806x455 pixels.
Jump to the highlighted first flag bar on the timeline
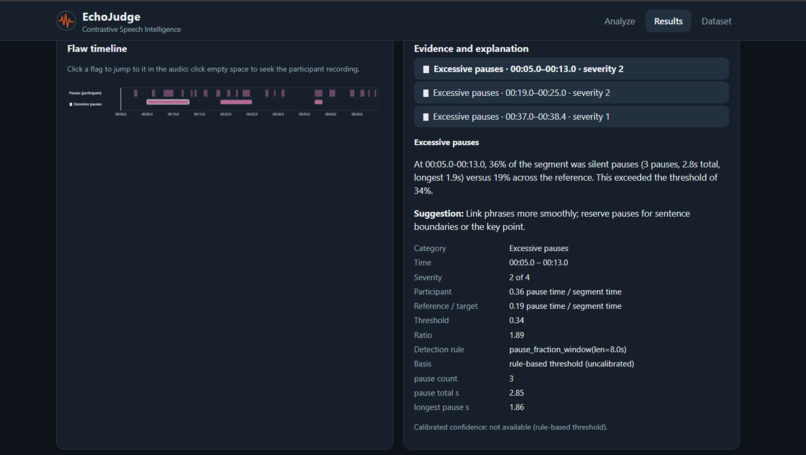[168, 102]
